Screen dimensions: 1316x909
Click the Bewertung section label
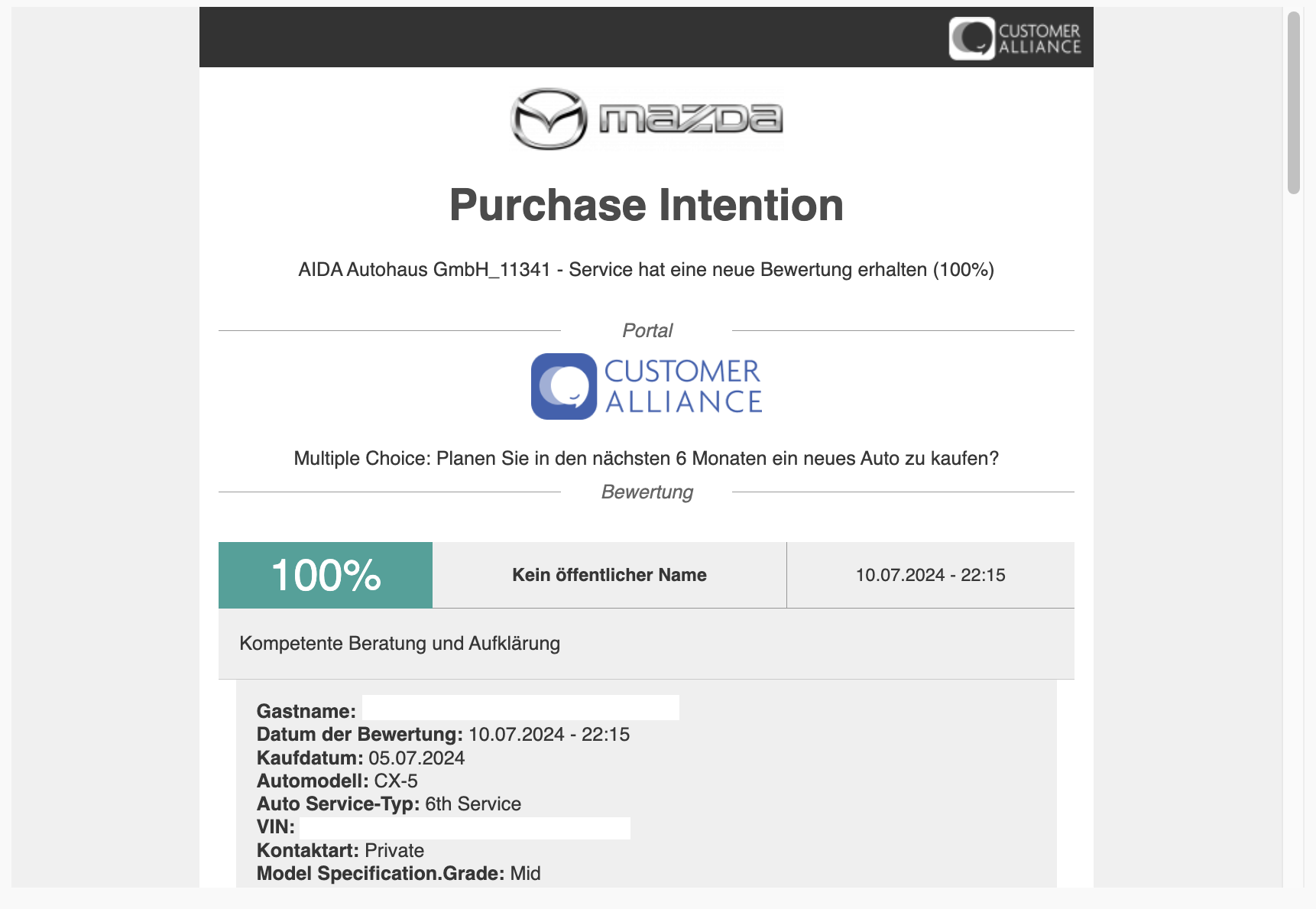tap(647, 492)
